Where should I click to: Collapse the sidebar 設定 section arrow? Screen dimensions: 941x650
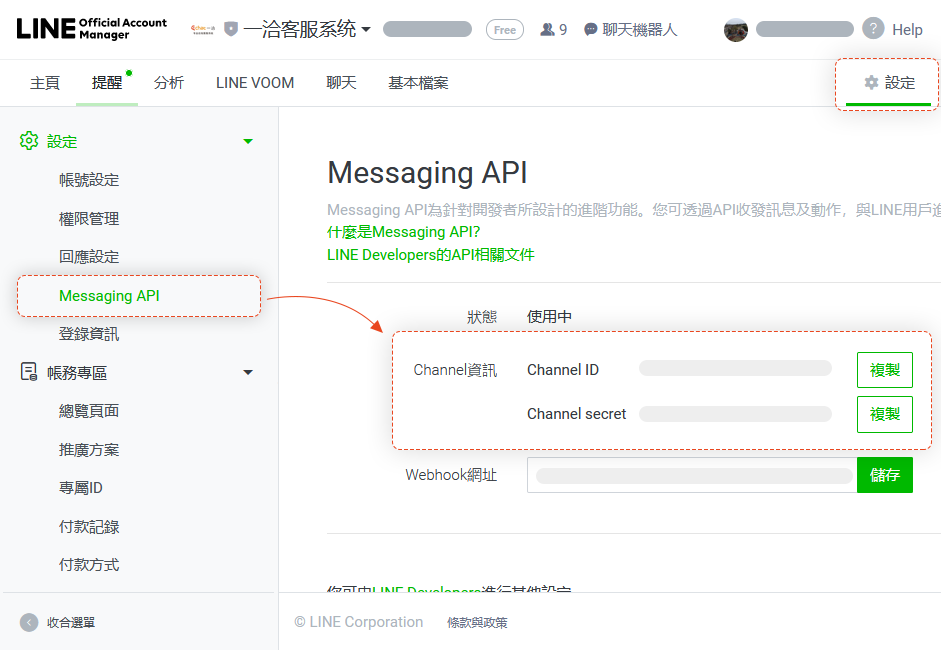coord(248,142)
